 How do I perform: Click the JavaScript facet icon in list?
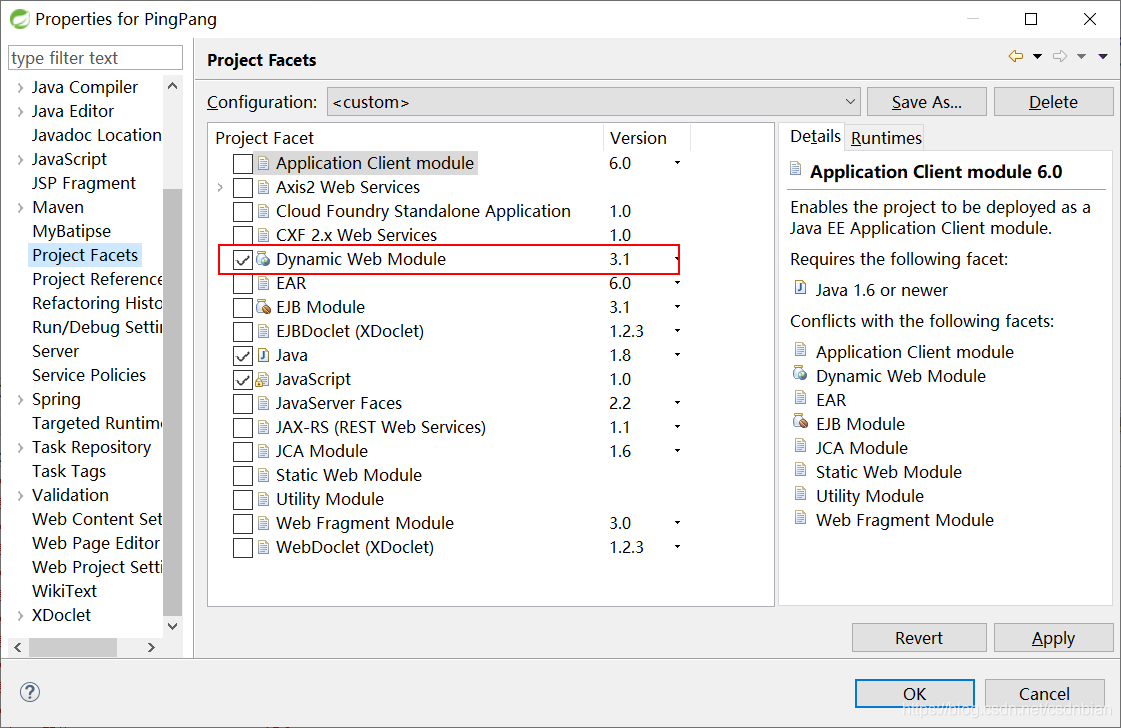[263, 379]
